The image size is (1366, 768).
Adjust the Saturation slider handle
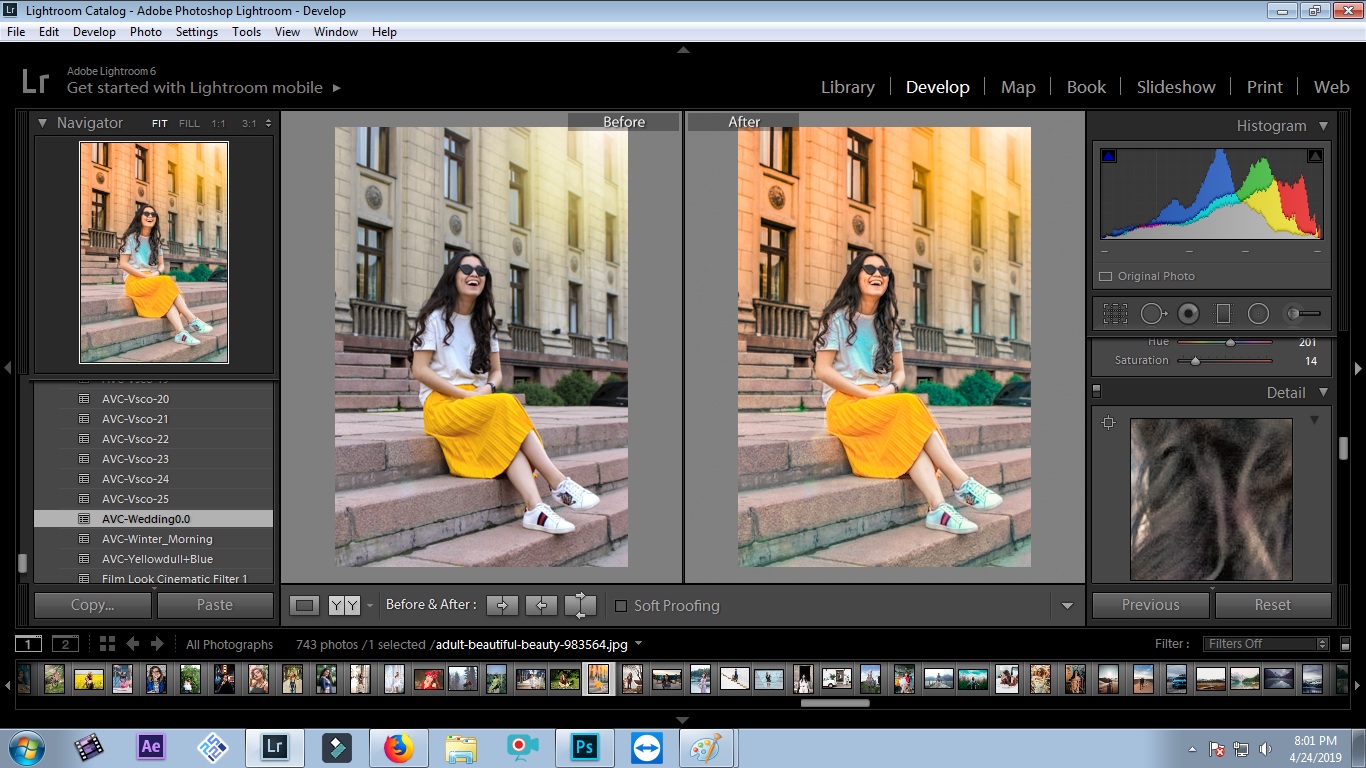click(x=1195, y=361)
